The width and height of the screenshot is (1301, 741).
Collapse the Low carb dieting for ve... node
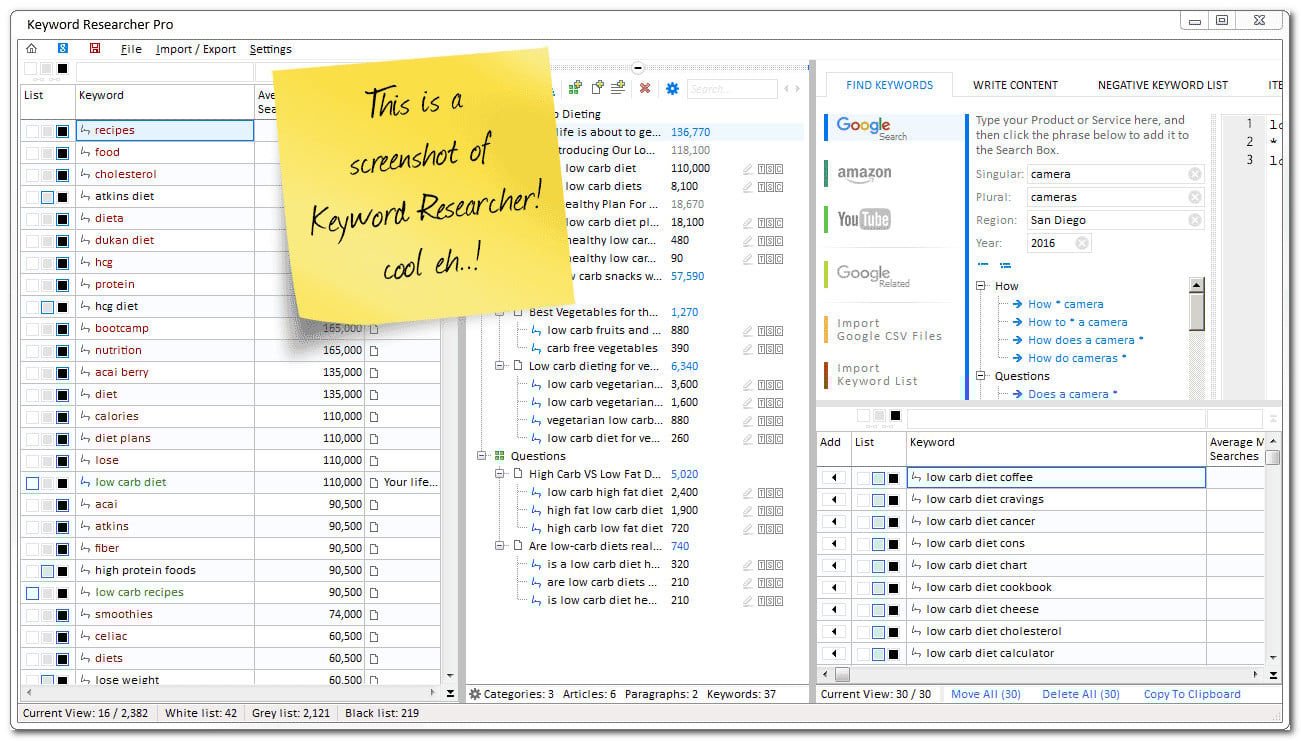pyautogui.click(x=499, y=366)
